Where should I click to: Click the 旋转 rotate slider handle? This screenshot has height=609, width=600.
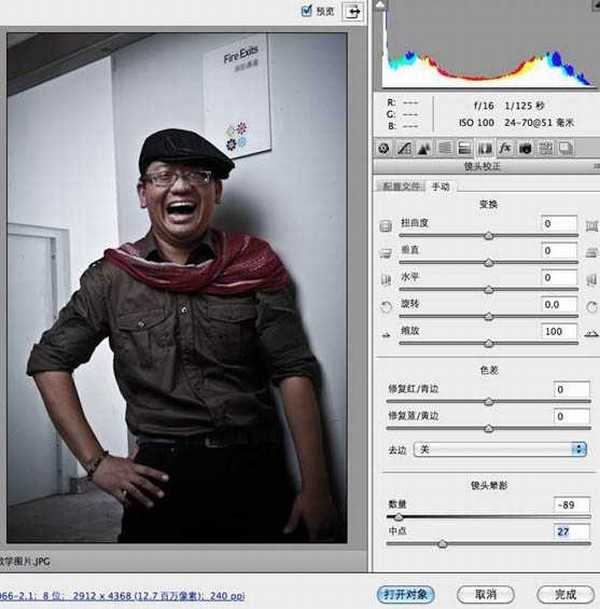click(x=489, y=317)
